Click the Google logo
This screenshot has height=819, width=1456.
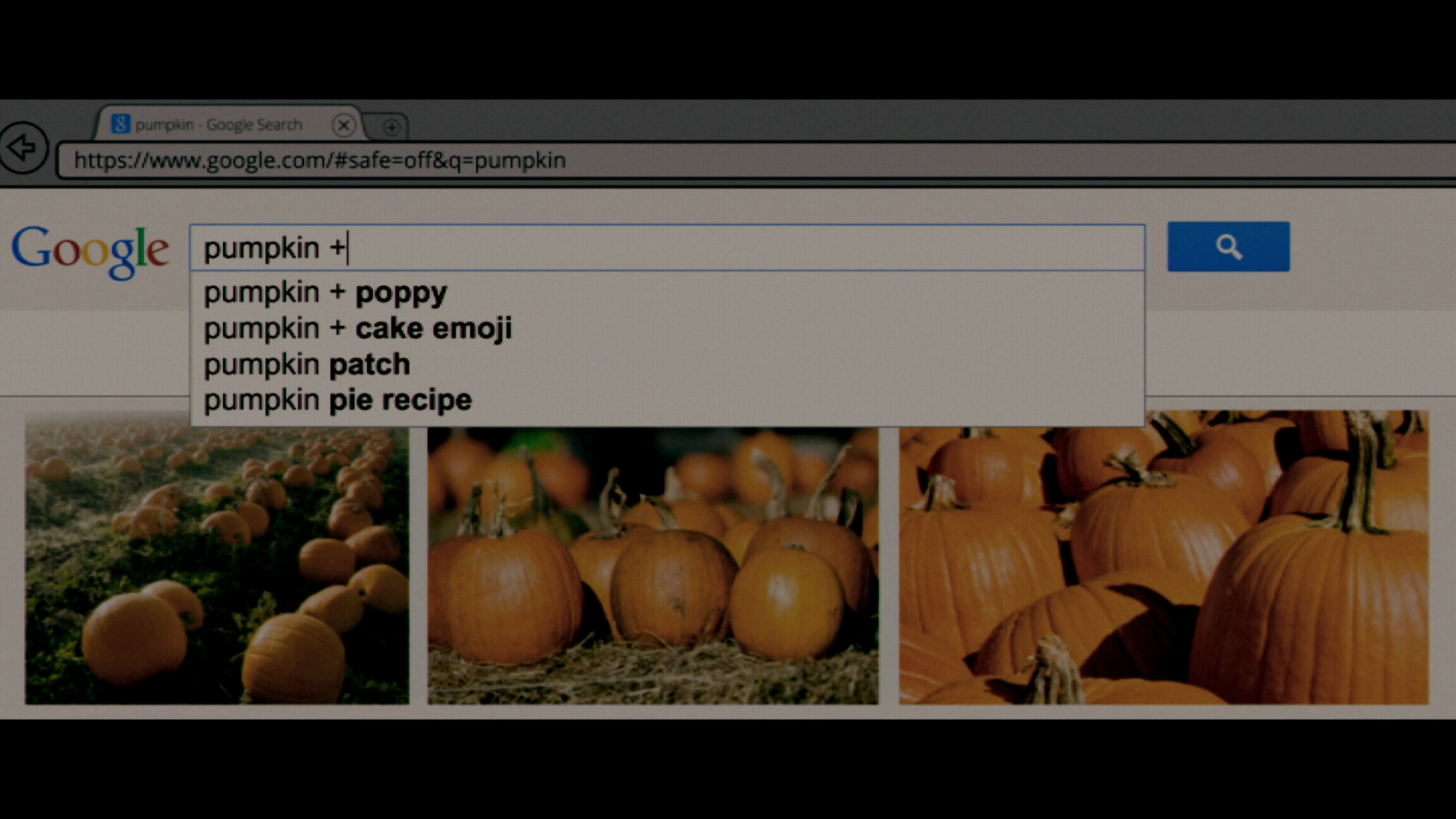(90, 250)
